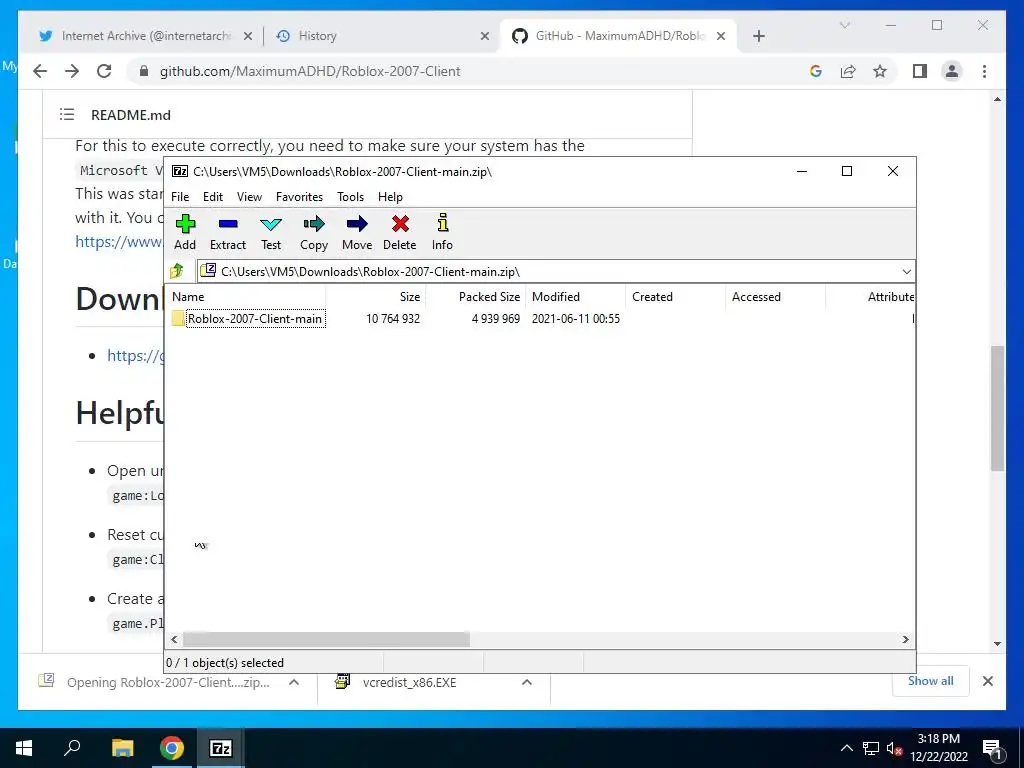Expand the 7-Zip address path dropdown
This screenshot has height=768, width=1024.
(906, 272)
